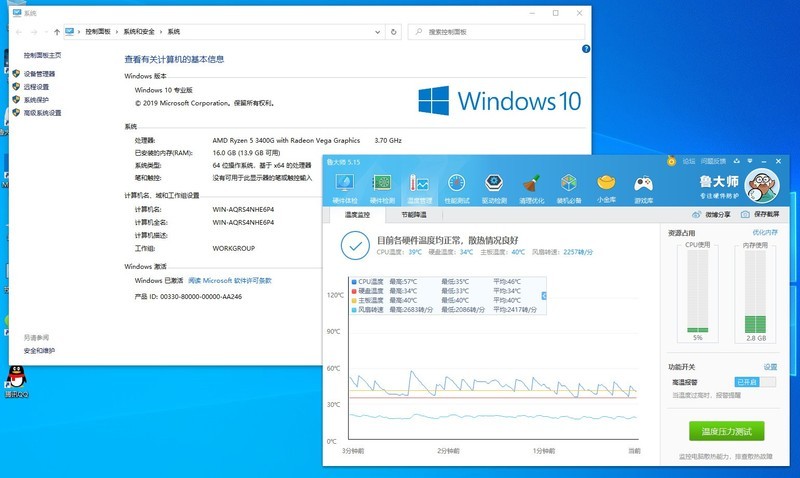
Task: Go up one level with the up arrow
Action: click(57, 32)
